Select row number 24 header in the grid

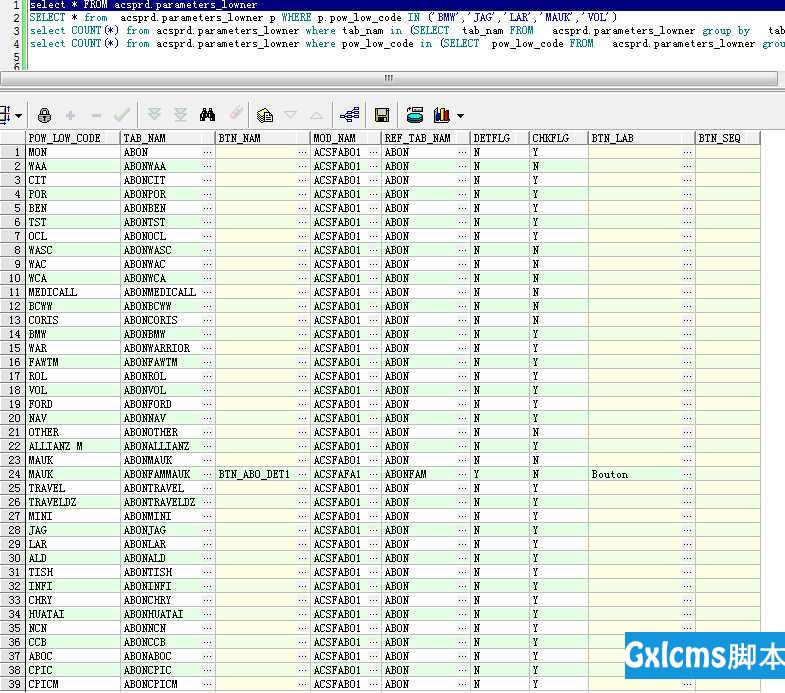[13, 474]
